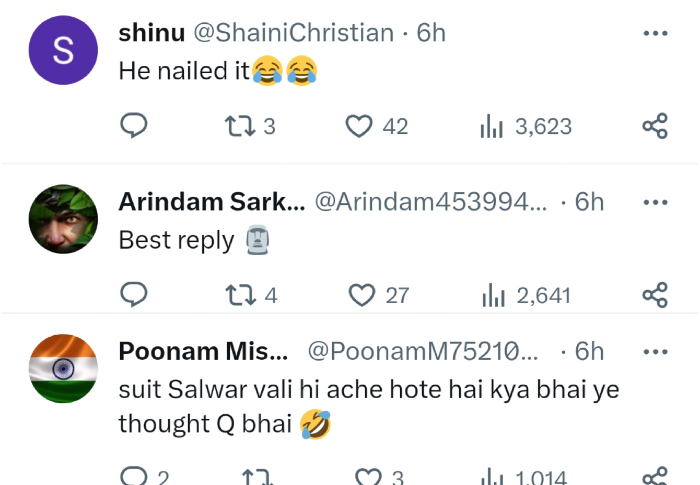Repost Arindam's "Best reply" comment
The image size is (700, 485).
pyautogui.click(x=238, y=295)
